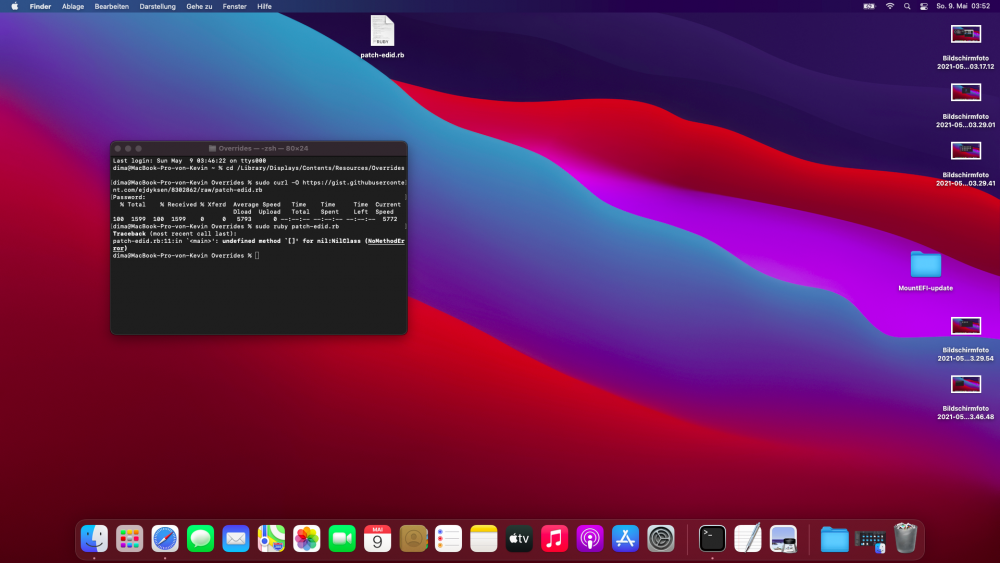Open TextEdit from the Dock
The height and width of the screenshot is (563, 1000).
click(747, 539)
